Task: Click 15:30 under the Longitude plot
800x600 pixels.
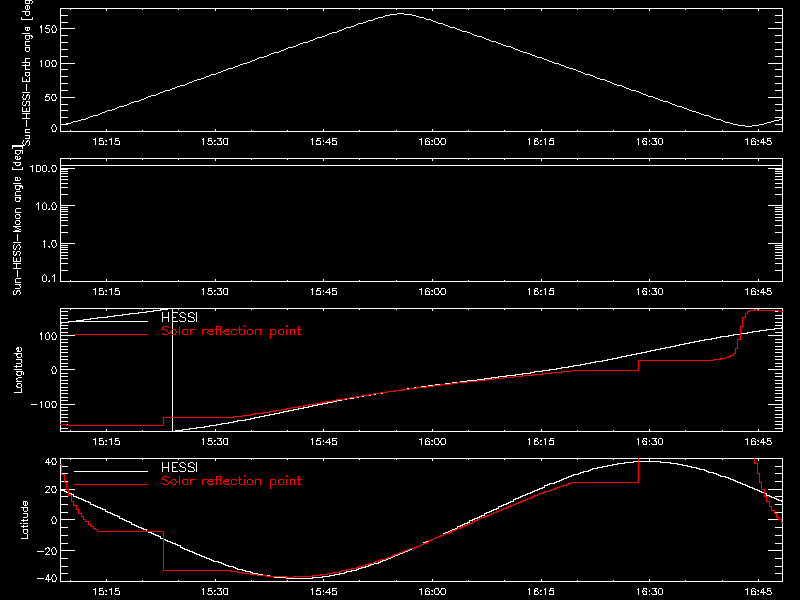Action: tap(215, 442)
